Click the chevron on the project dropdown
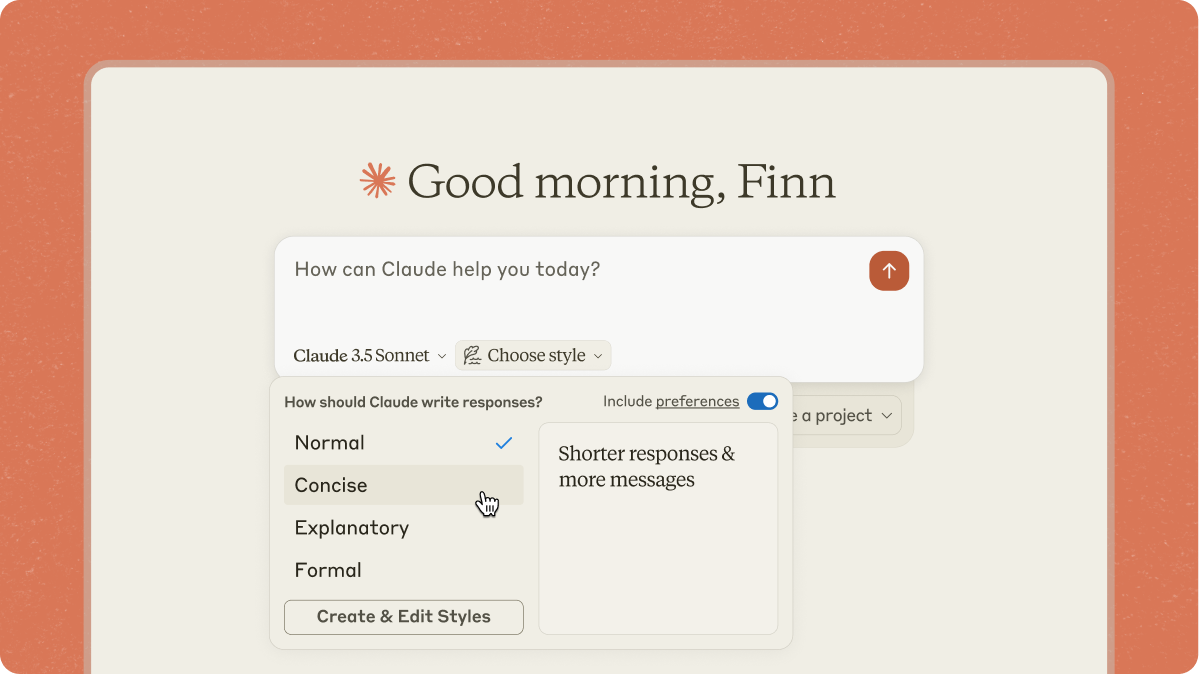The height and width of the screenshot is (674, 1199). pos(886,416)
